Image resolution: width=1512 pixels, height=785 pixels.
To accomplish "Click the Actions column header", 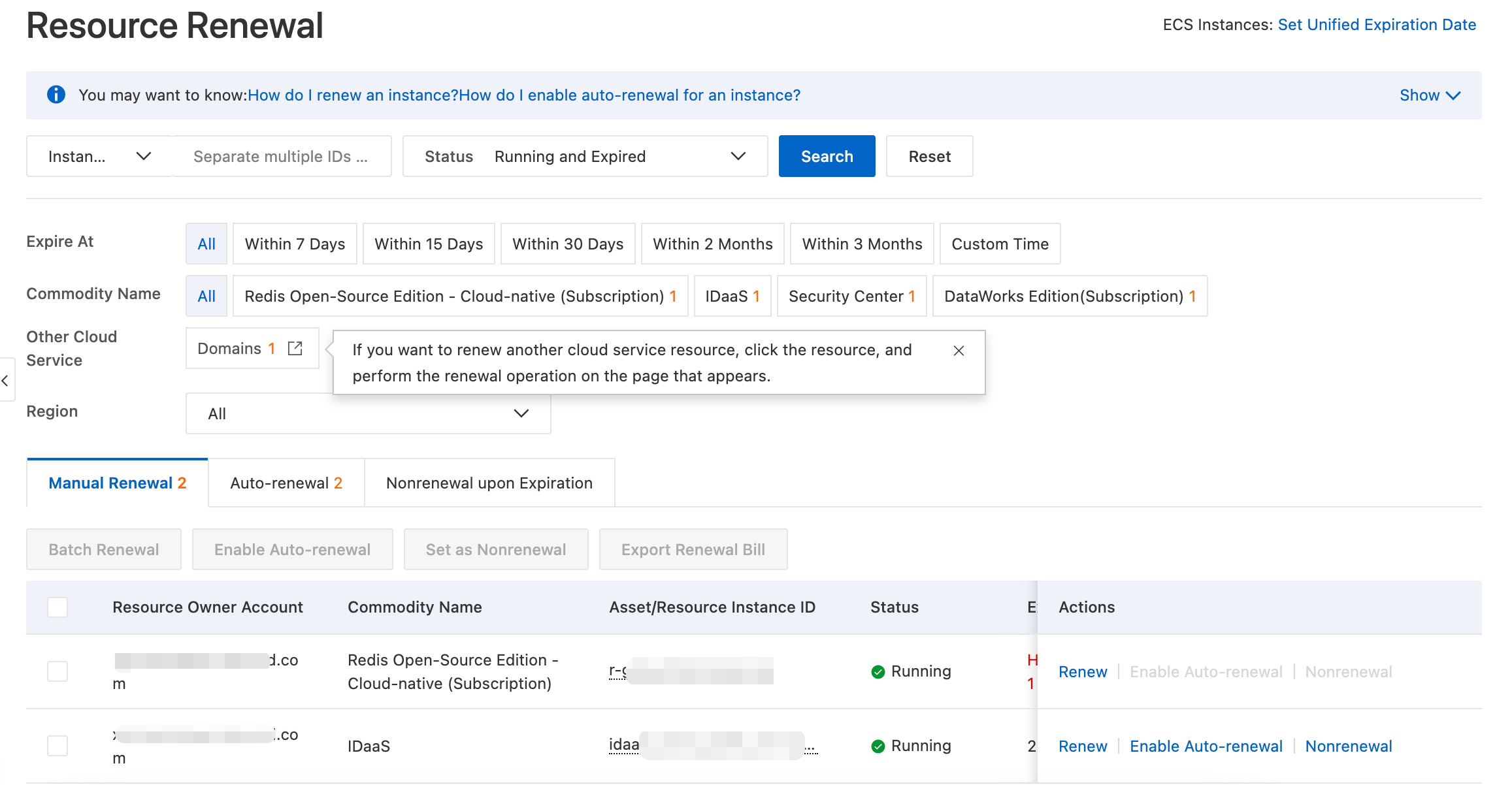I will [1087, 607].
